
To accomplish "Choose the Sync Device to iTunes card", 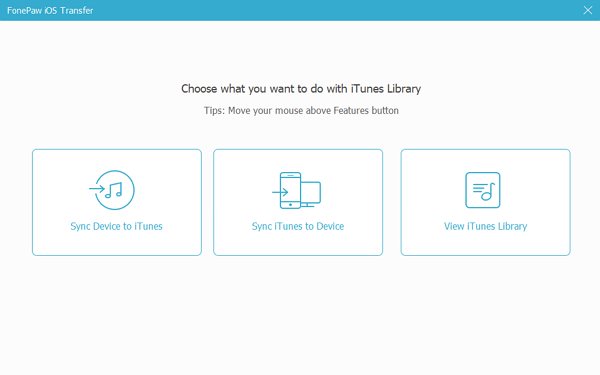I will (x=117, y=202).
